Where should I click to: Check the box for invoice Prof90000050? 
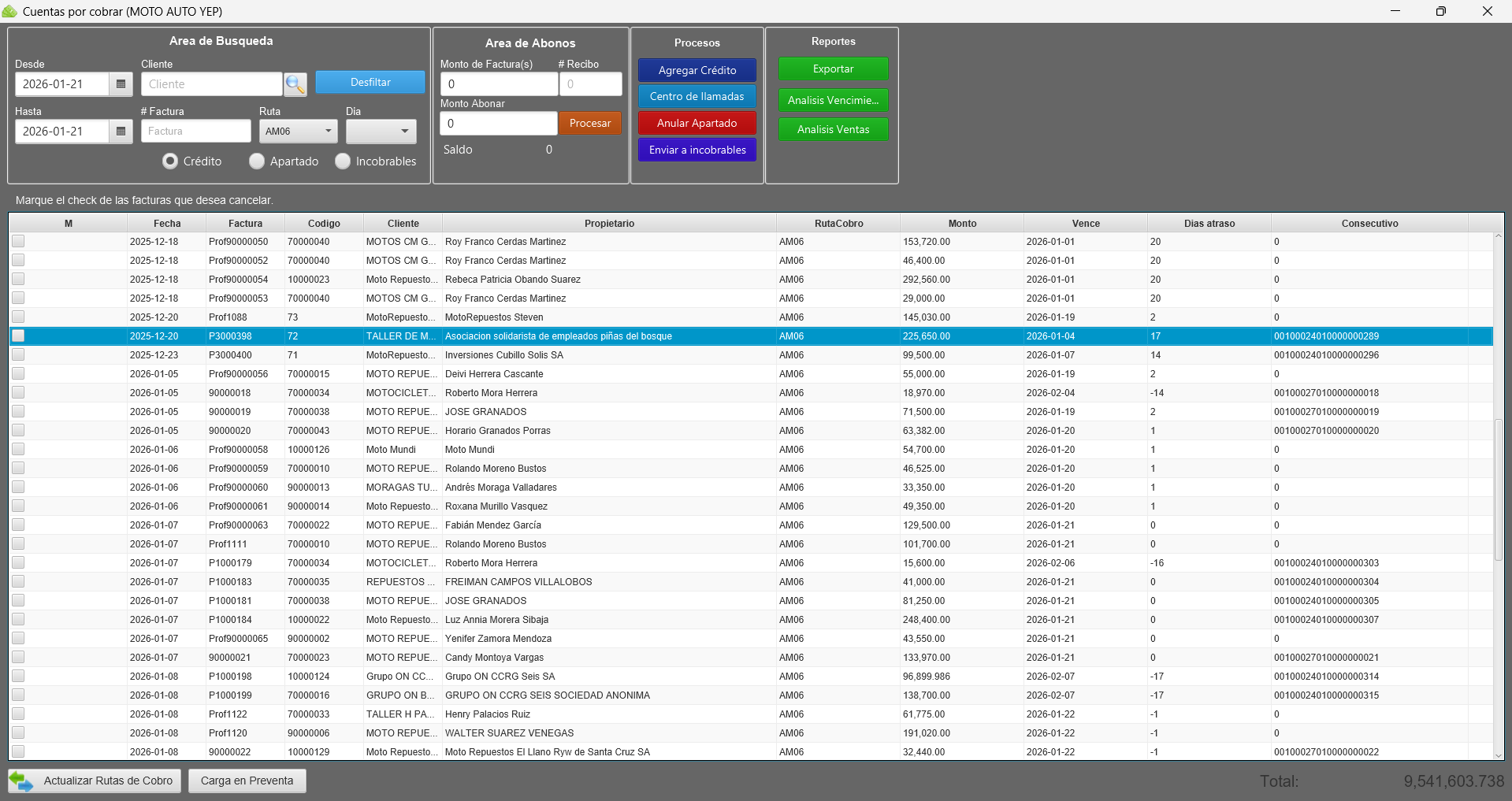[18, 242]
